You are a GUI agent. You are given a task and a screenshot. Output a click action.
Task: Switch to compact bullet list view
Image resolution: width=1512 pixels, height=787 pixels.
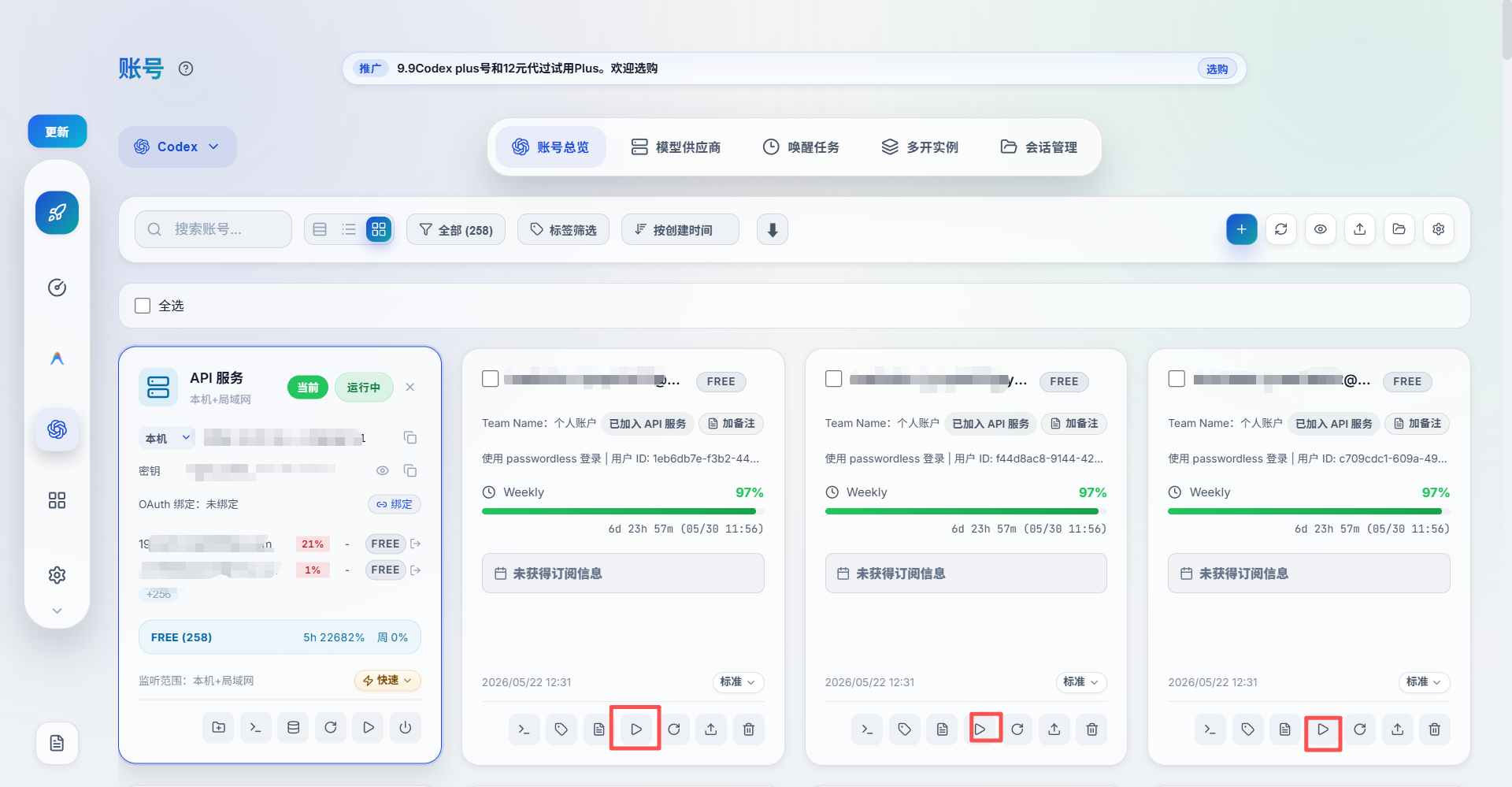tap(349, 229)
